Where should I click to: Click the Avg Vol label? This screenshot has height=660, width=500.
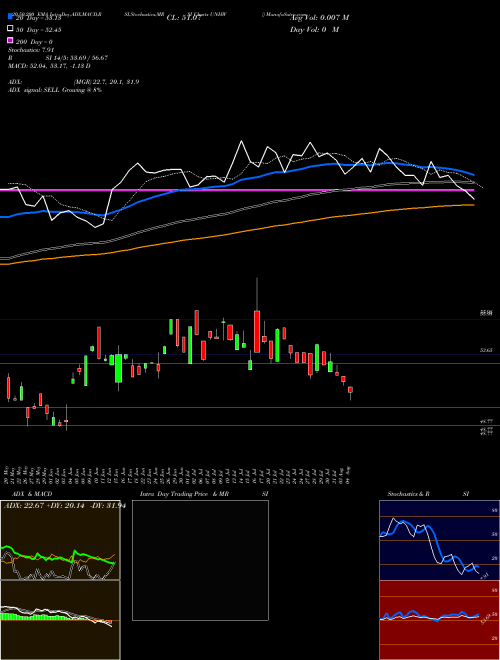pyautogui.click(x=321, y=18)
